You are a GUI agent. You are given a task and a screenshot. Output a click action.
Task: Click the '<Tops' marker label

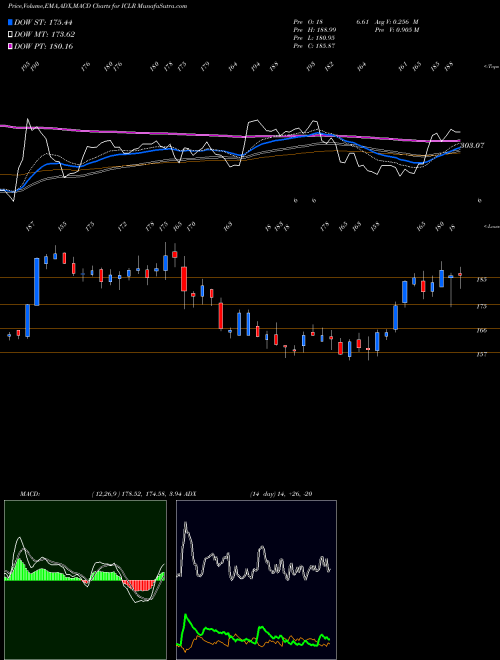click(x=491, y=67)
